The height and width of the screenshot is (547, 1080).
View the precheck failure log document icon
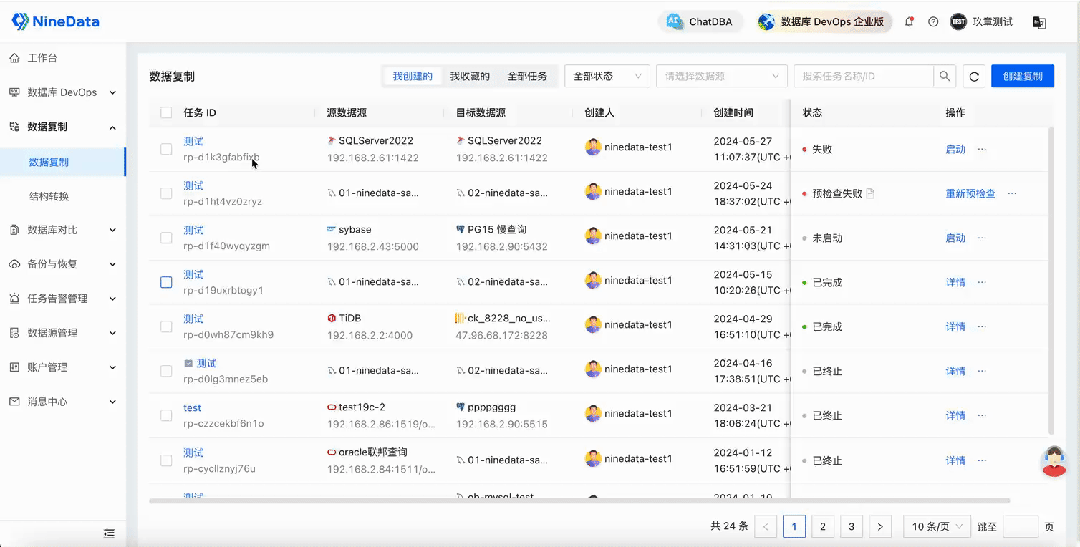[870, 194]
